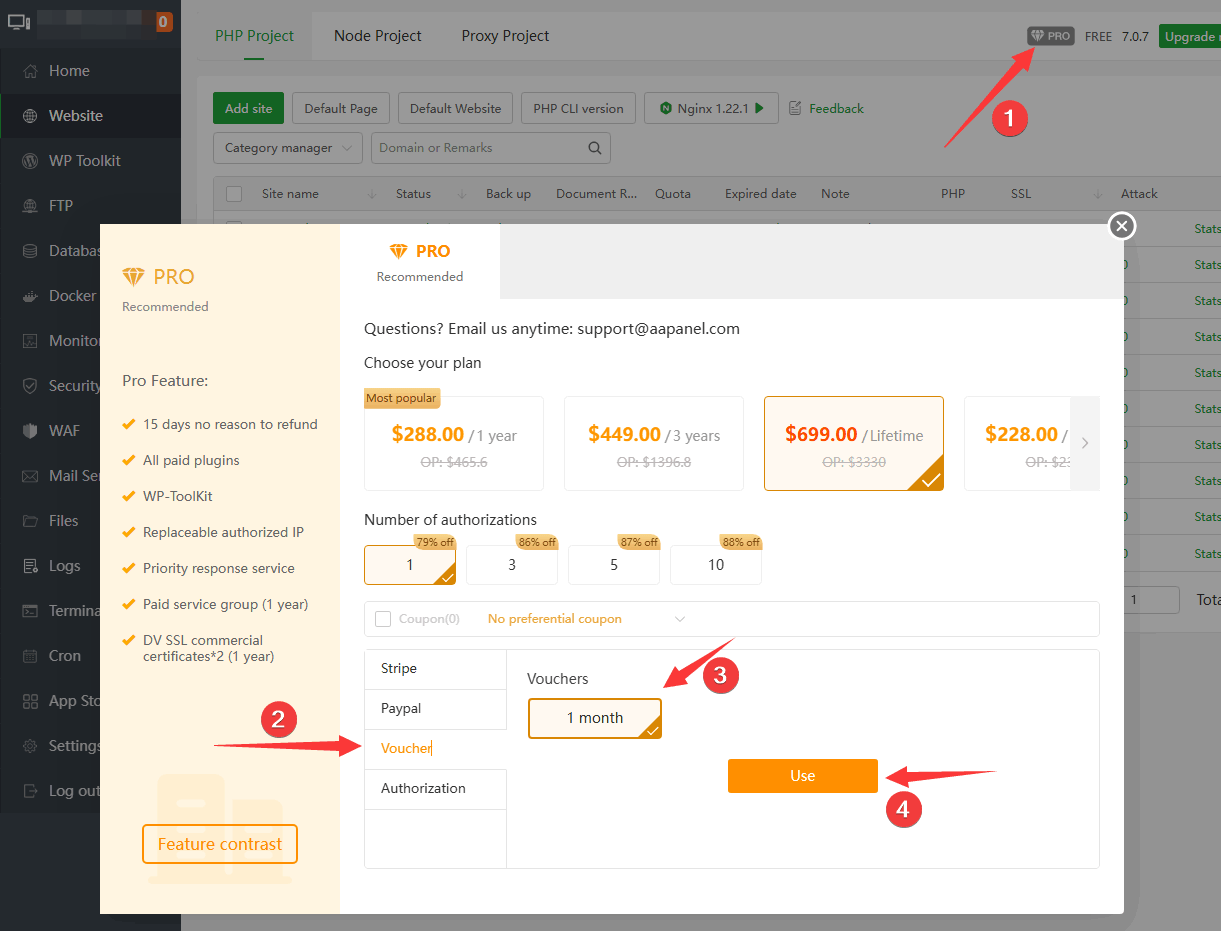Click the Website globe icon in sidebar
The image size is (1221, 931).
[30, 116]
